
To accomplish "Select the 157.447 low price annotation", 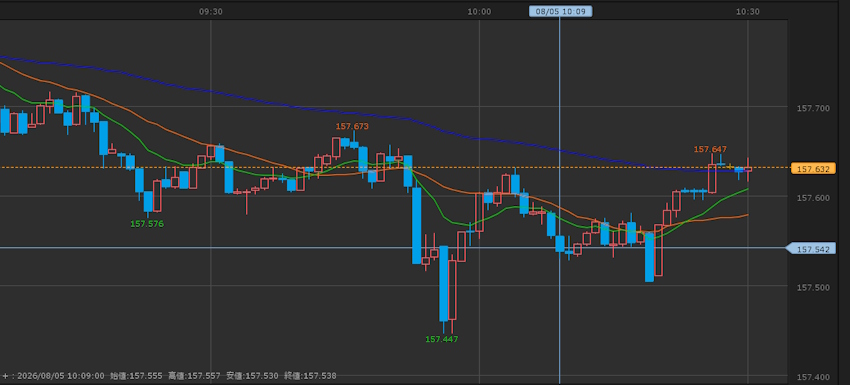I will (x=441, y=339).
